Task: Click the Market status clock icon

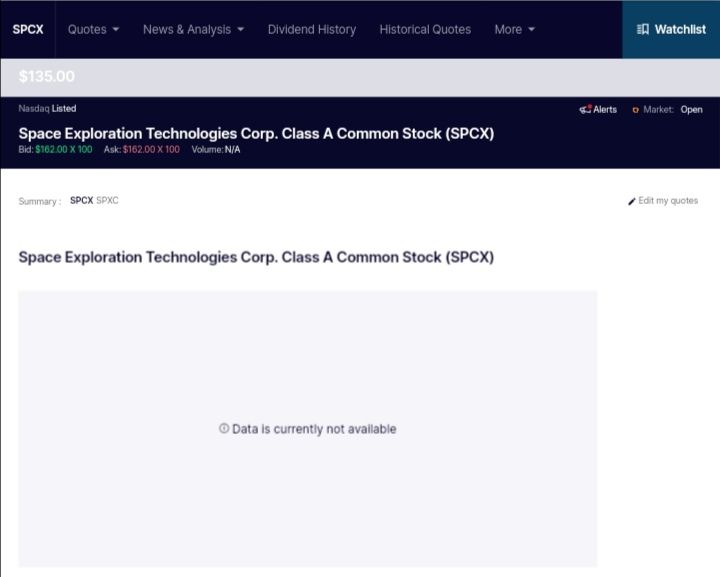Action: tap(636, 110)
